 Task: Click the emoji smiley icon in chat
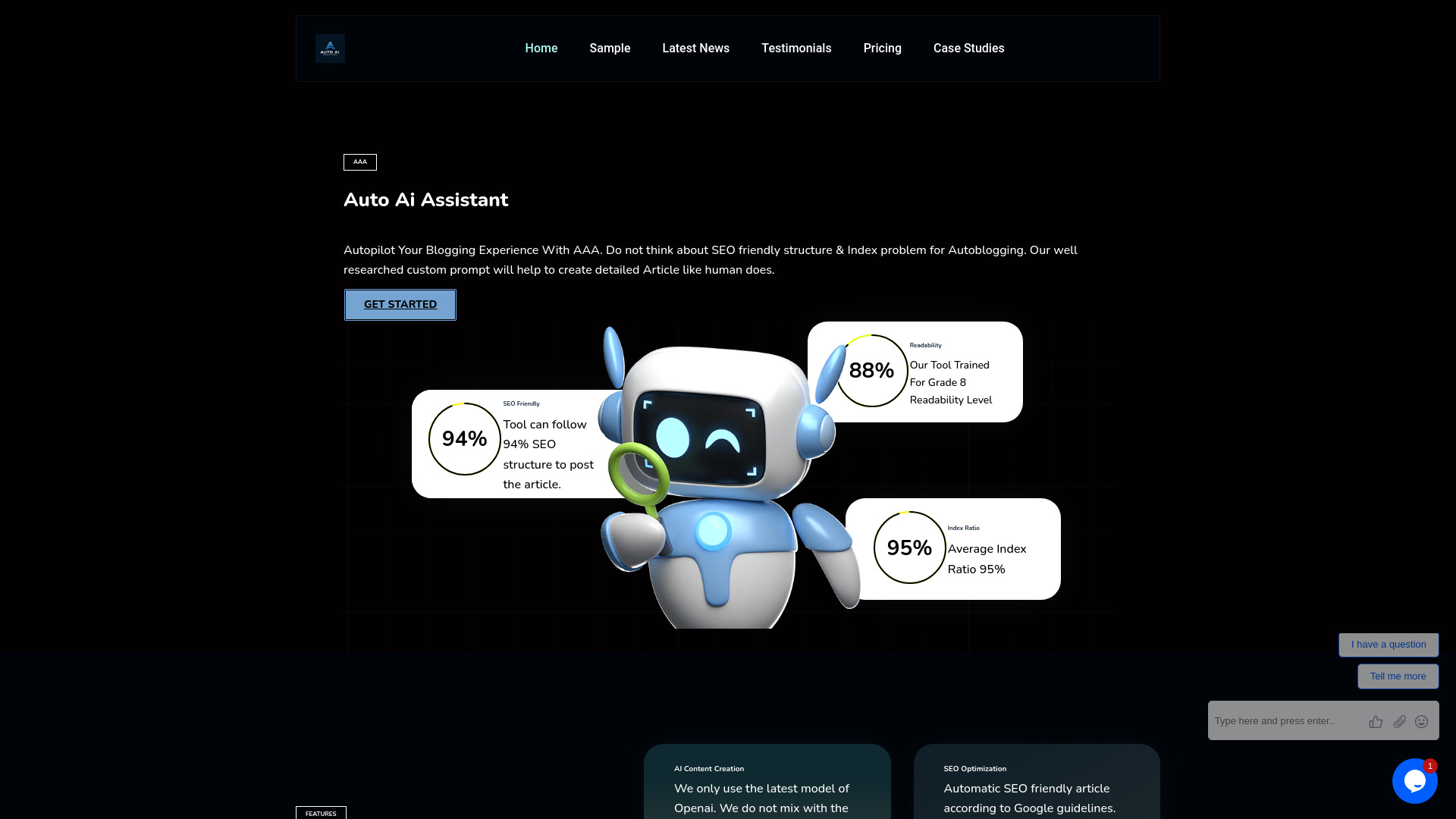(x=1421, y=721)
